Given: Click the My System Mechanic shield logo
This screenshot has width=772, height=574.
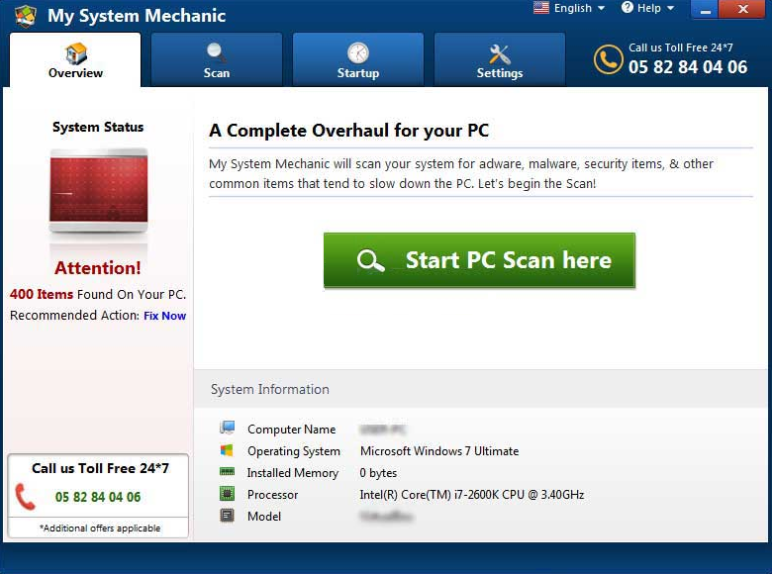Looking at the screenshot, I should pyautogui.click(x=25, y=16).
